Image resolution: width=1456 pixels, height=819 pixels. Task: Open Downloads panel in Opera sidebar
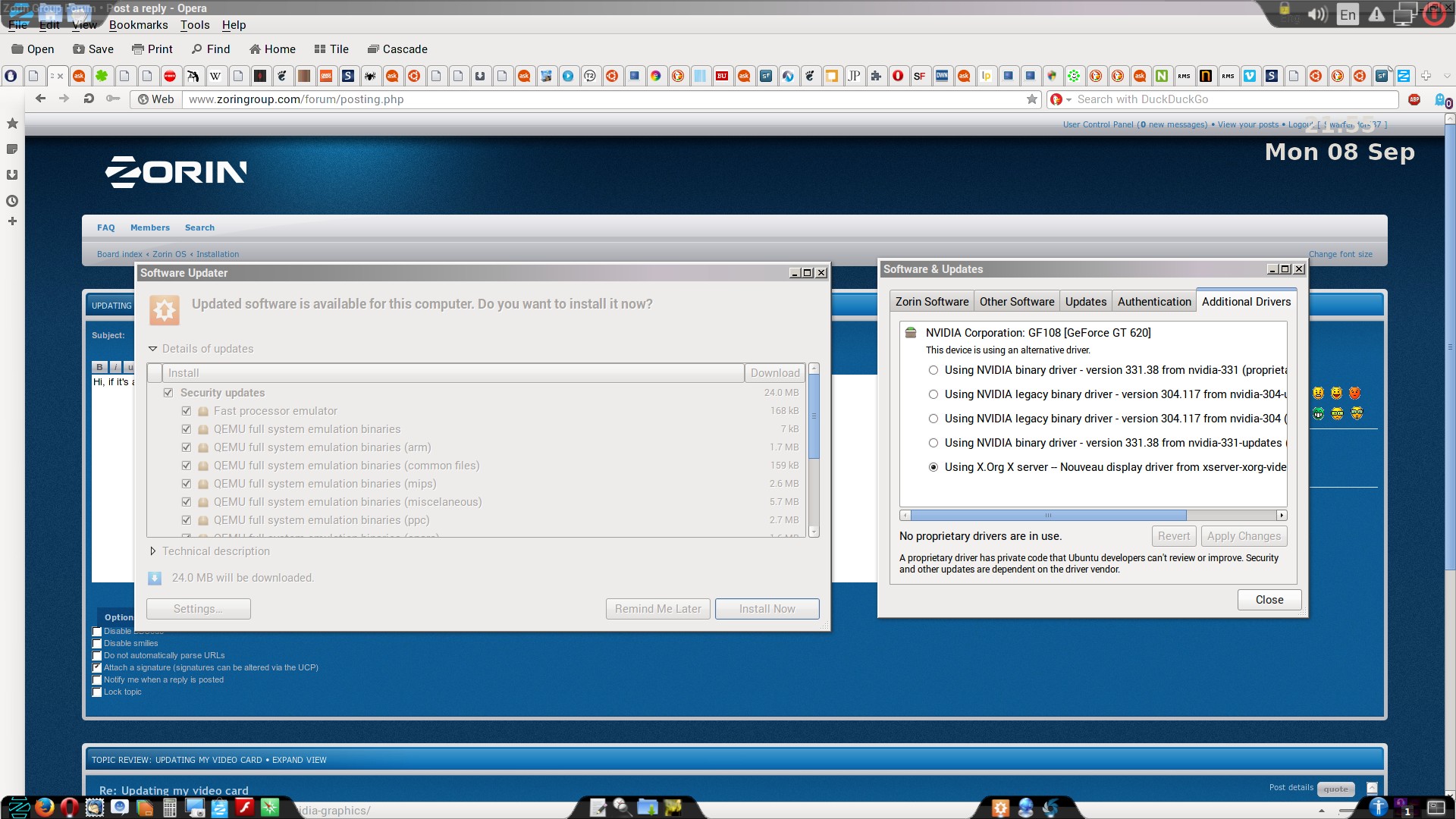[x=12, y=174]
